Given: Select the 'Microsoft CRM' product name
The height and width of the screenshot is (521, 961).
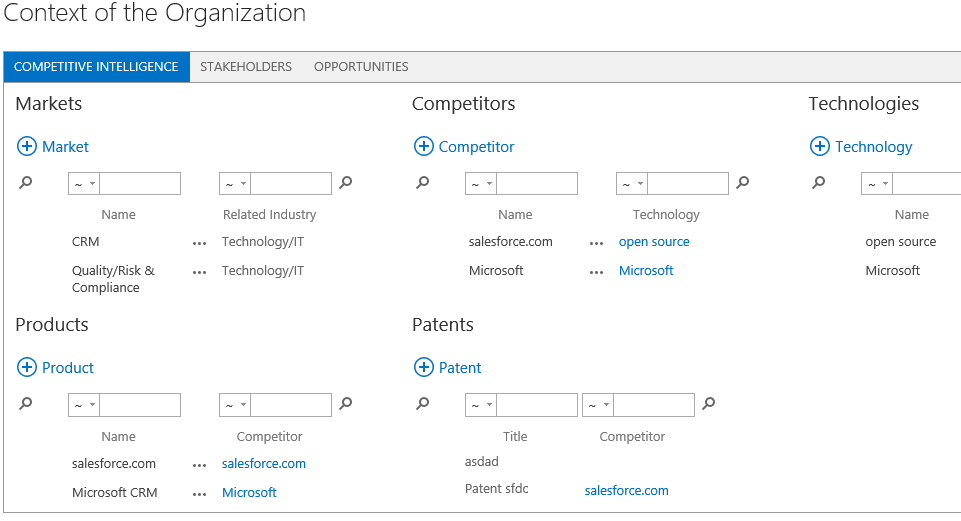Looking at the screenshot, I should tap(115, 492).
